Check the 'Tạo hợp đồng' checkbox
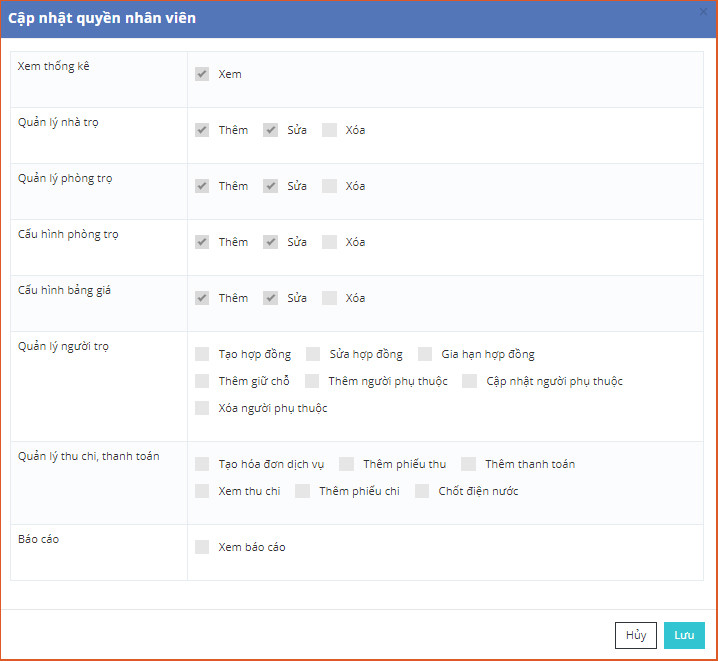Screen dimensions: 718x661 click(202, 354)
